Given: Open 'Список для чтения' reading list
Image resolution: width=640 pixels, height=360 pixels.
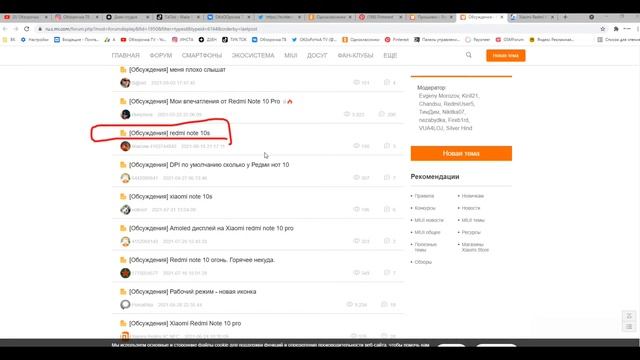Looking at the screenshot, I should coord(618,40).
